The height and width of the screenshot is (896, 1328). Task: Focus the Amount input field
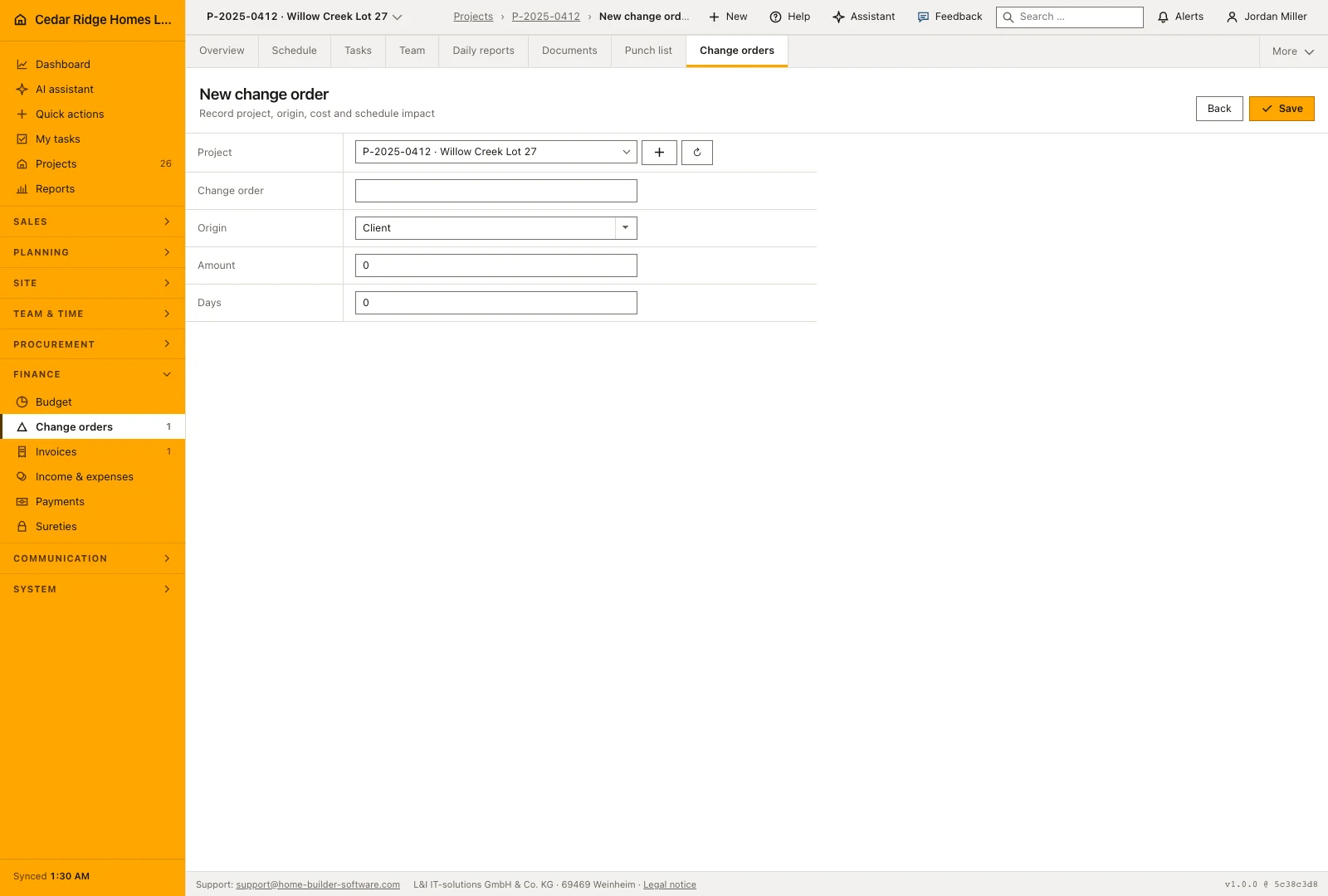(x=496, y=265)
